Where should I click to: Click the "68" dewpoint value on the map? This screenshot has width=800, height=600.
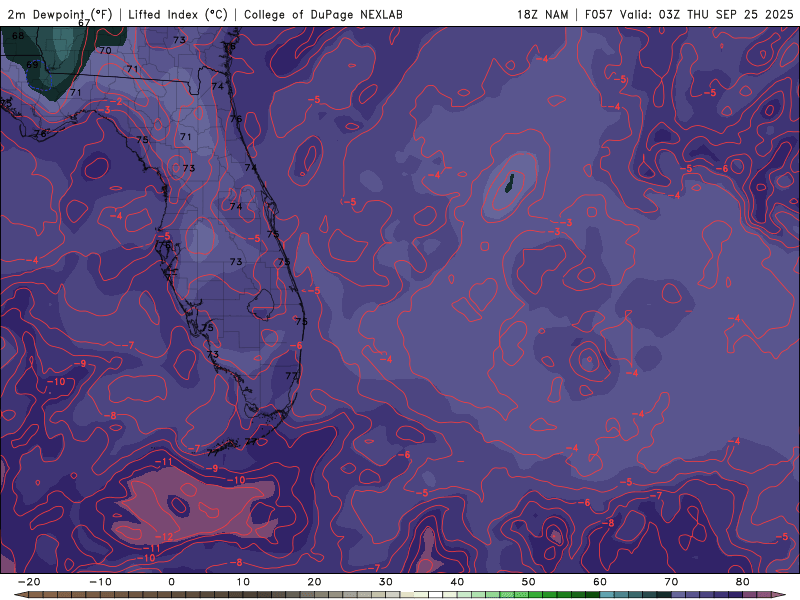(18, 36)
